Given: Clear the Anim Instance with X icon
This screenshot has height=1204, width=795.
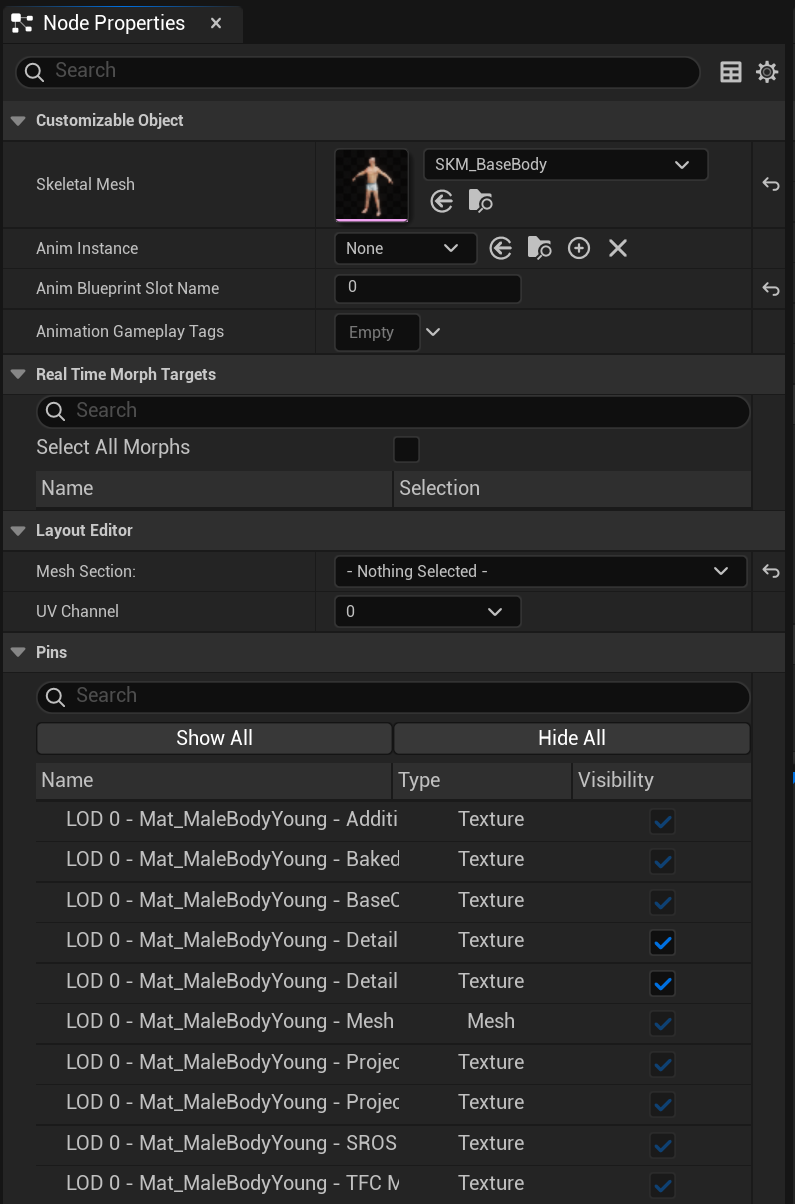Looking at the screenshot, I should coord(618,248).
